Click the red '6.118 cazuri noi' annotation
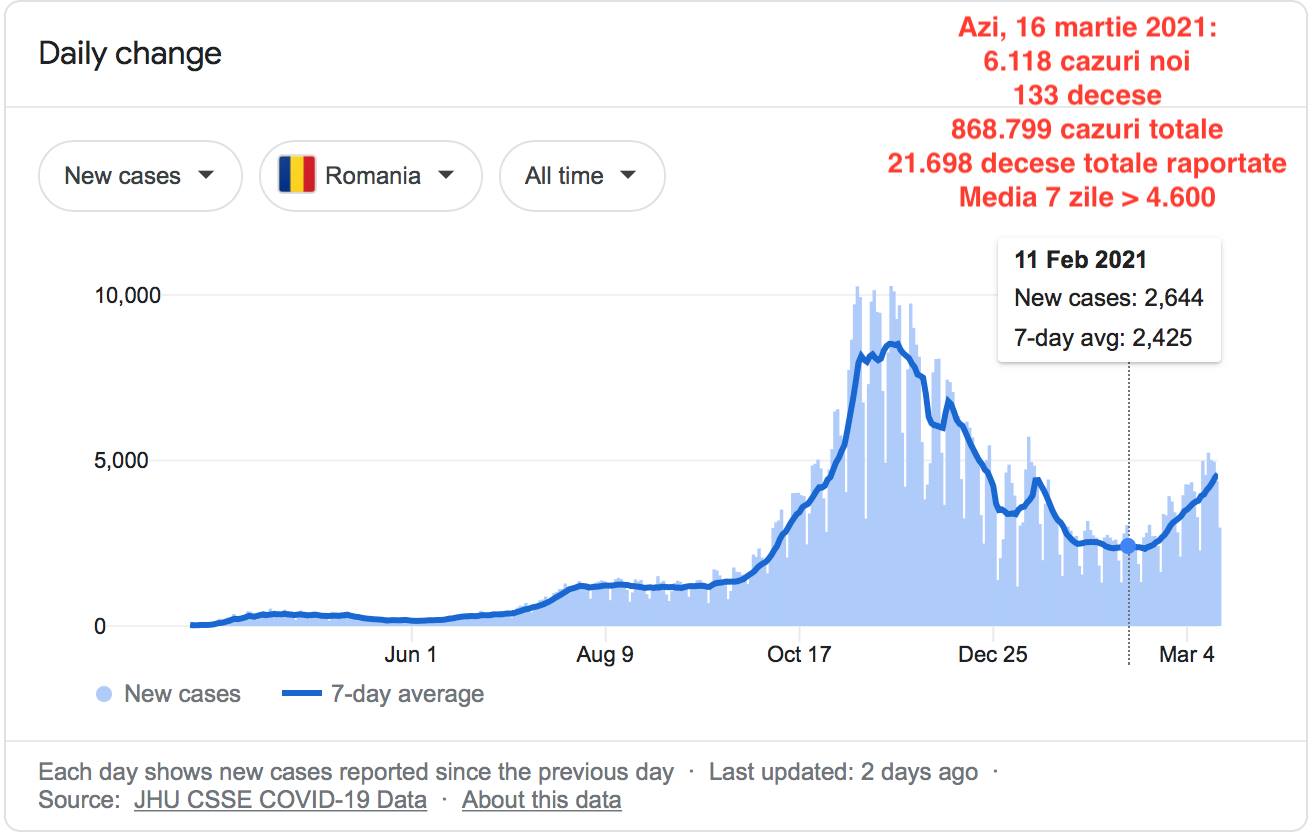Viewport: 1316px width, 834px height. click(x=1087, y=62)
